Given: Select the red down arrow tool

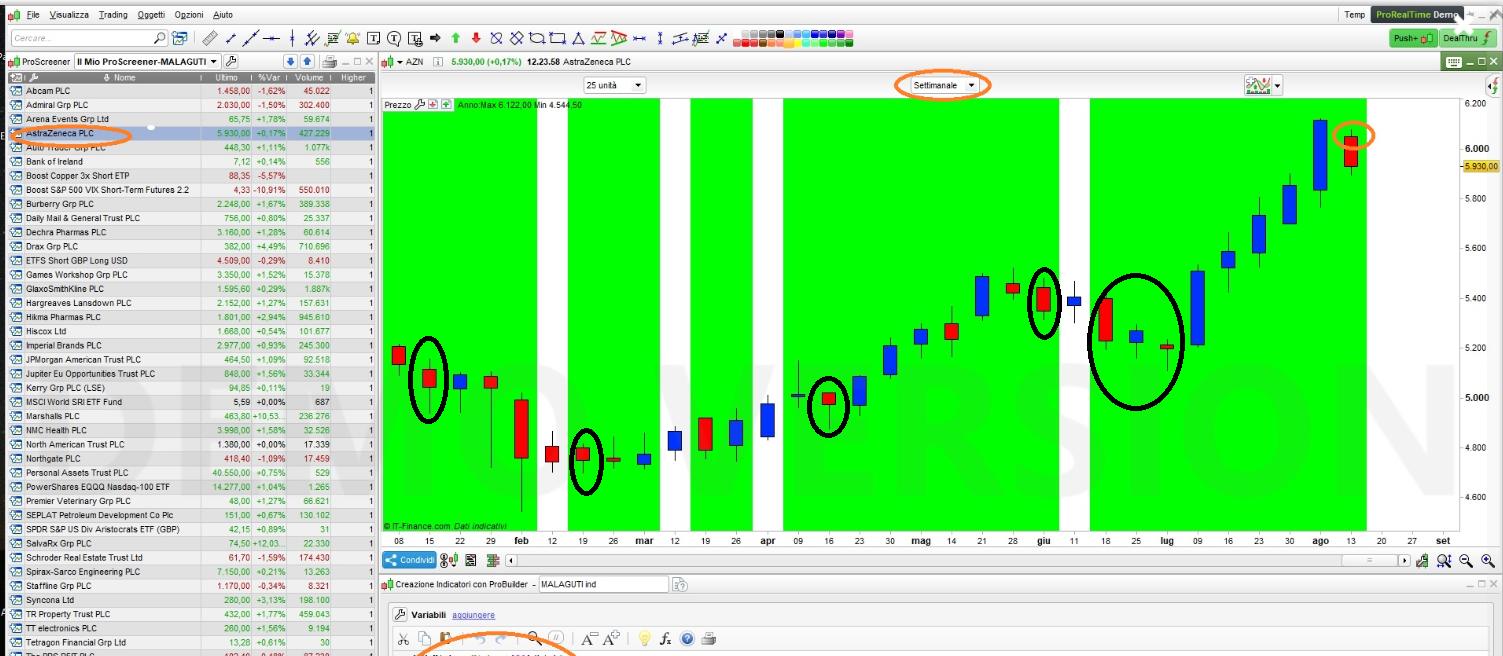Looking at the screenshot, I should pyautogui.click(x=476, y=38).
